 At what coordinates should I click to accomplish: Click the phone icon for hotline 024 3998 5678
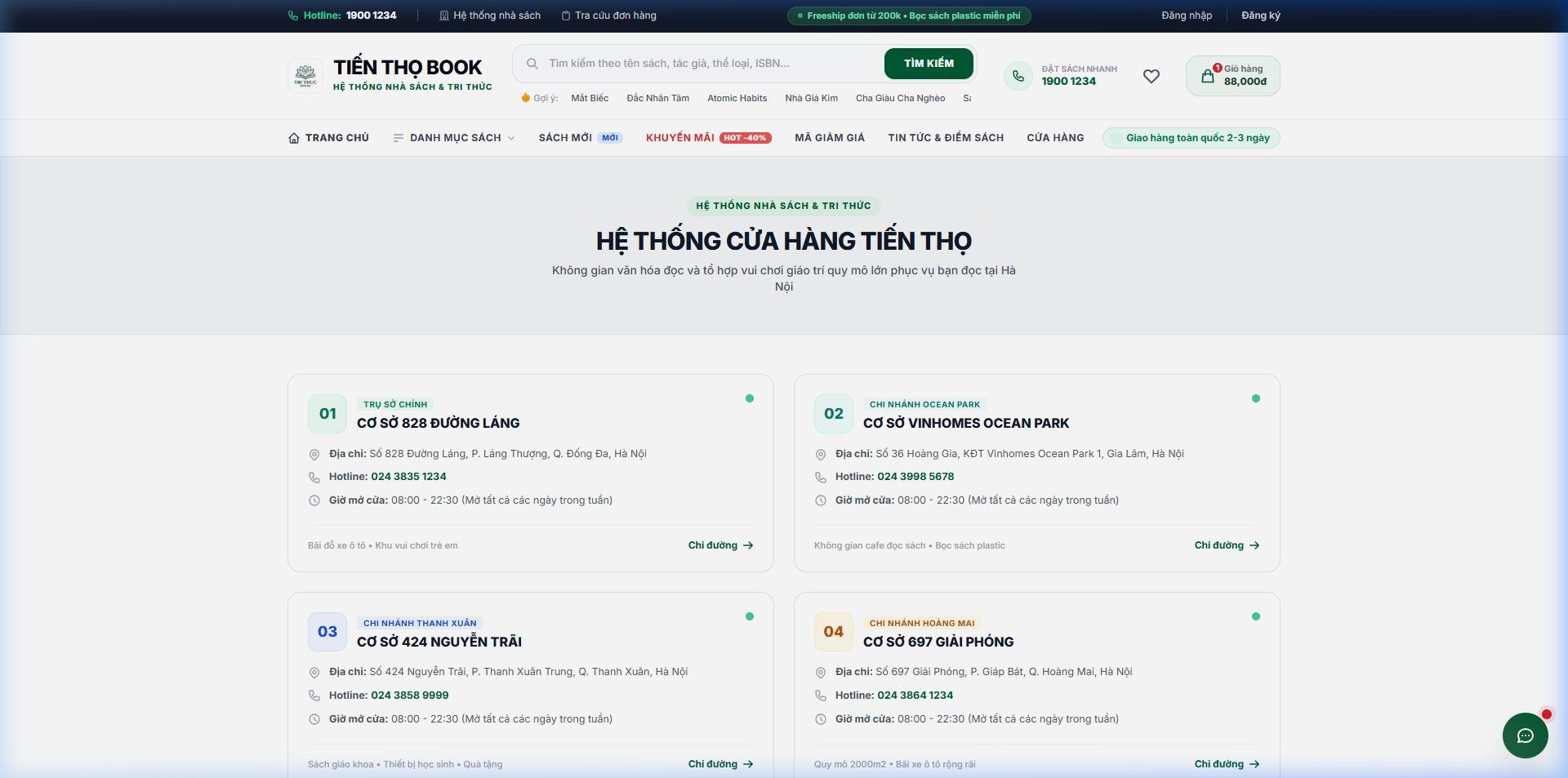(x=821, y=478)
